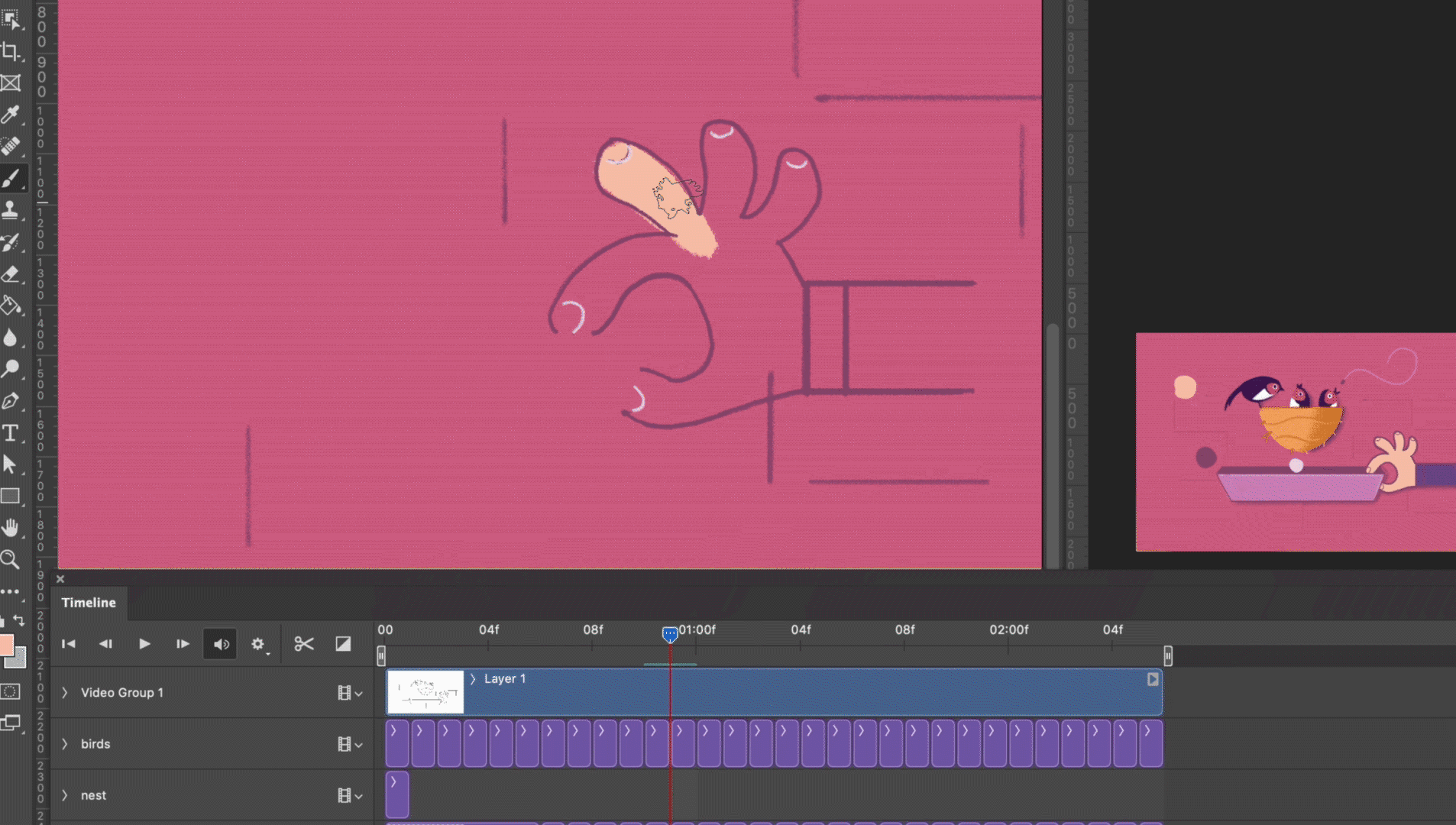Select the Zoom tool
Screen dimensions: 1456x825
pyautogui.click(x=11, y=560)
